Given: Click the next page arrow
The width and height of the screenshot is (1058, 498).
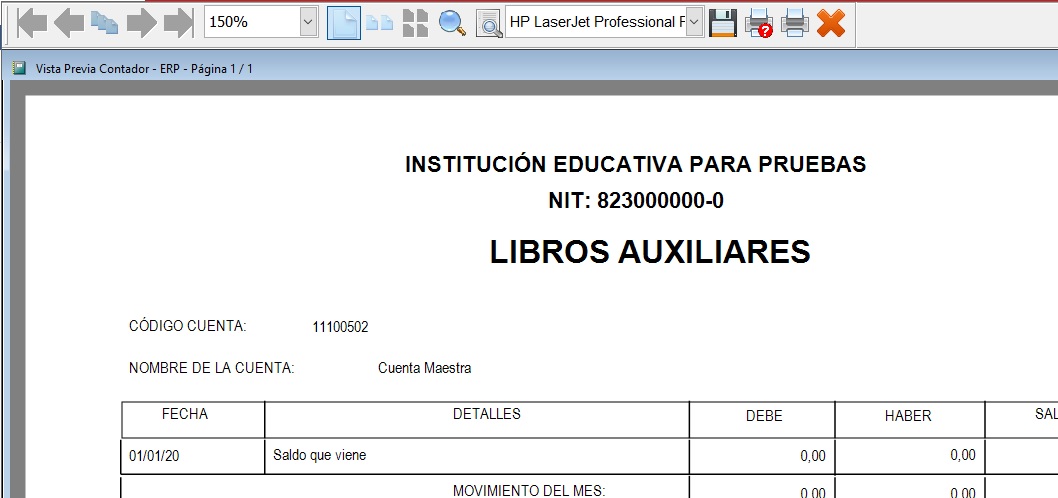Looking at the screenshot, I should coord(141,22).
